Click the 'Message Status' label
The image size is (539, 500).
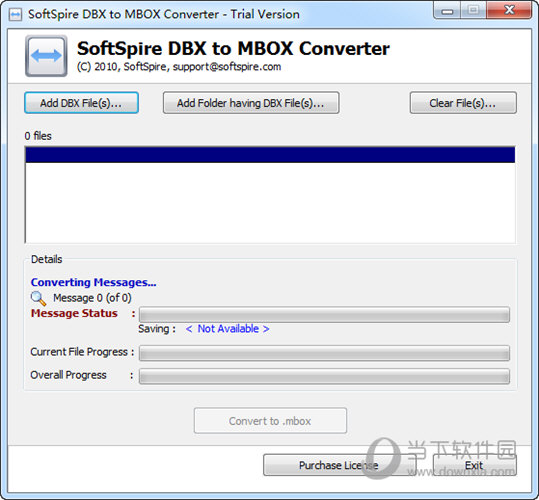point(74,313)
